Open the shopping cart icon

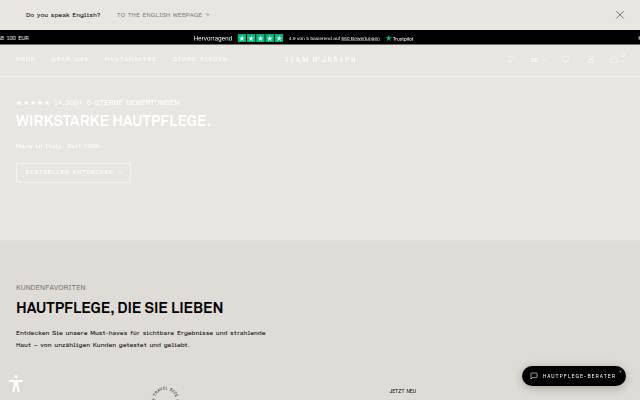(615, 60)
